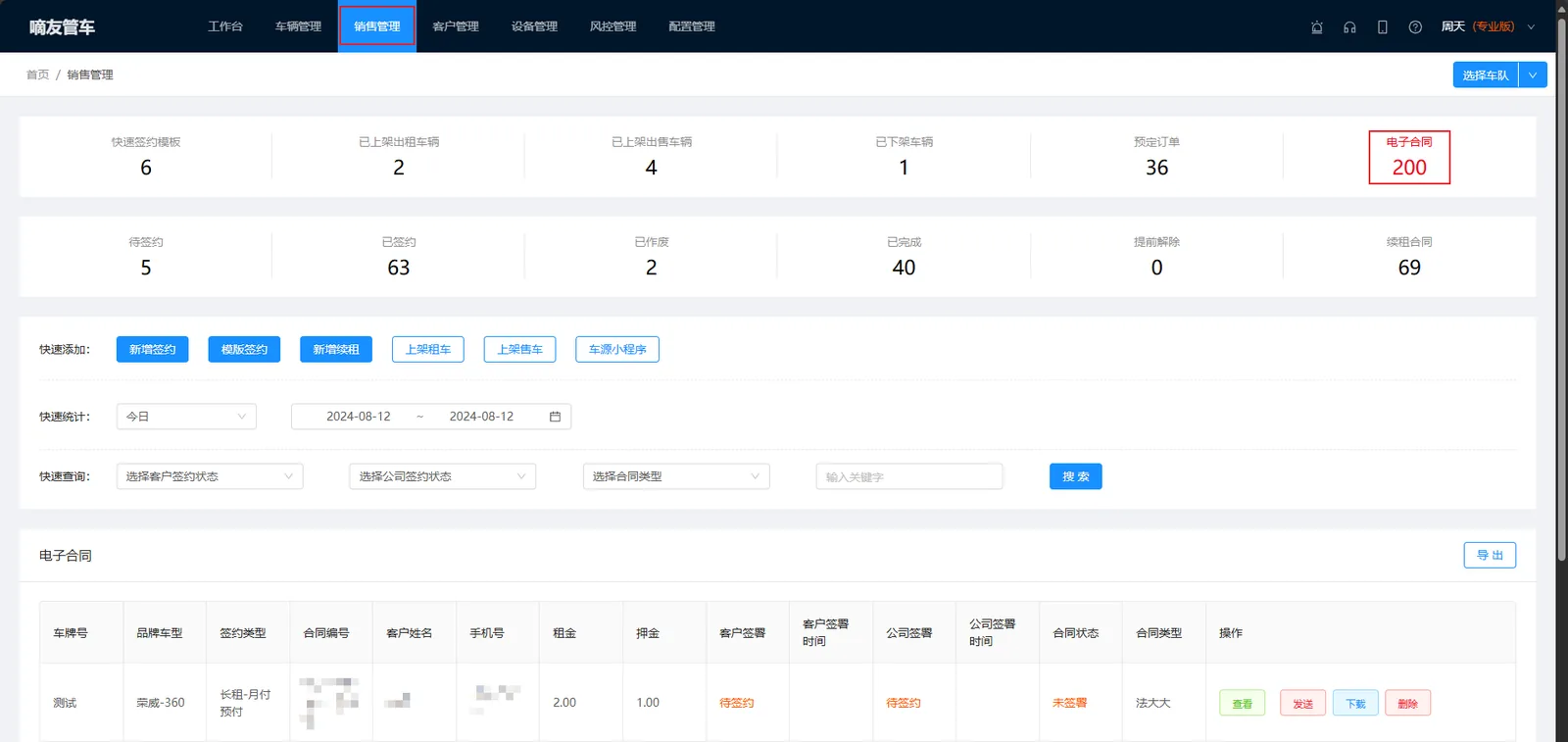Click the 新增续租 button
Viewport: 1568px width, 742px height.
pos(336,349)
